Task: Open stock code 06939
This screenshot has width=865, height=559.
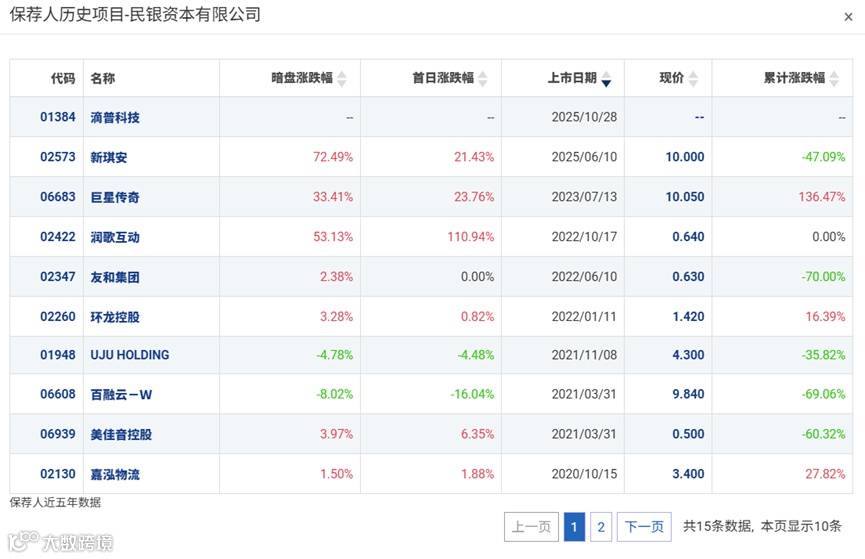Action: (x=58, y=434)
